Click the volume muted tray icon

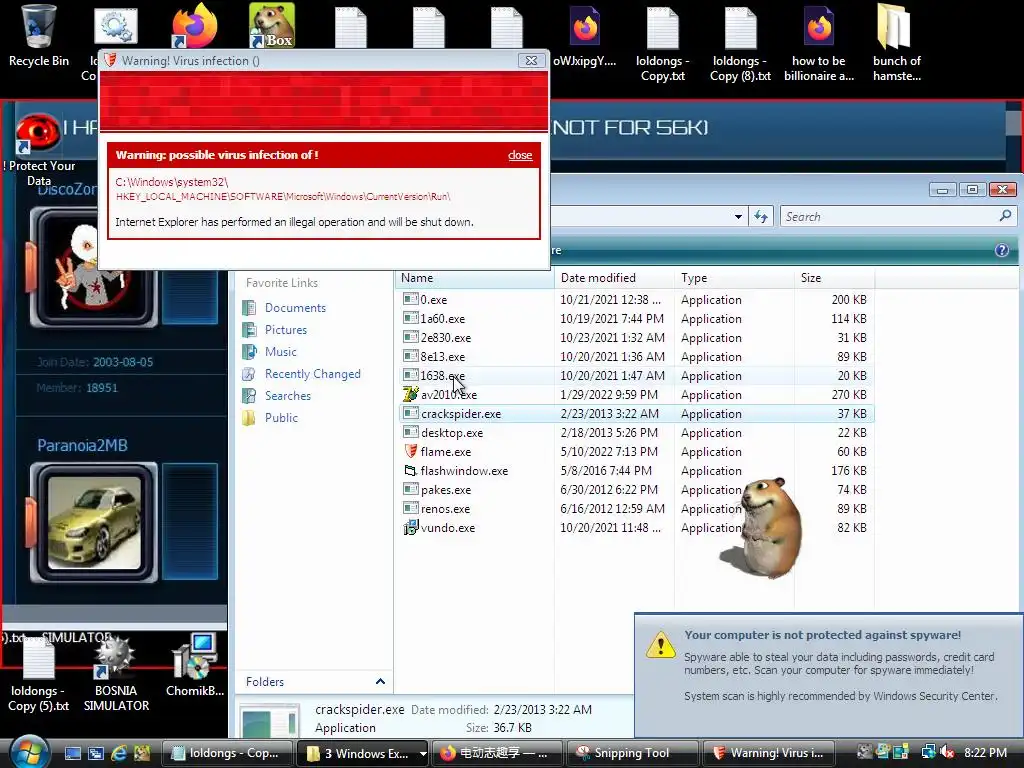pos(947,752)
